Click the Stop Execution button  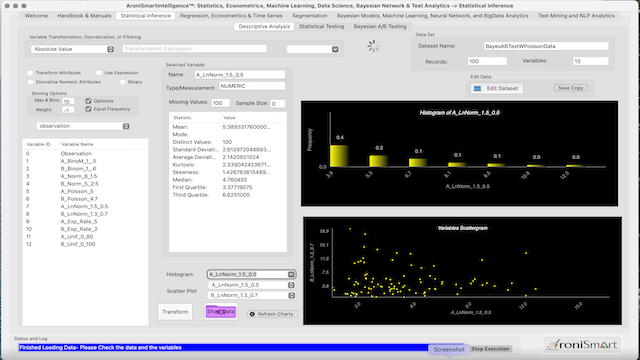tap(490, 349)
